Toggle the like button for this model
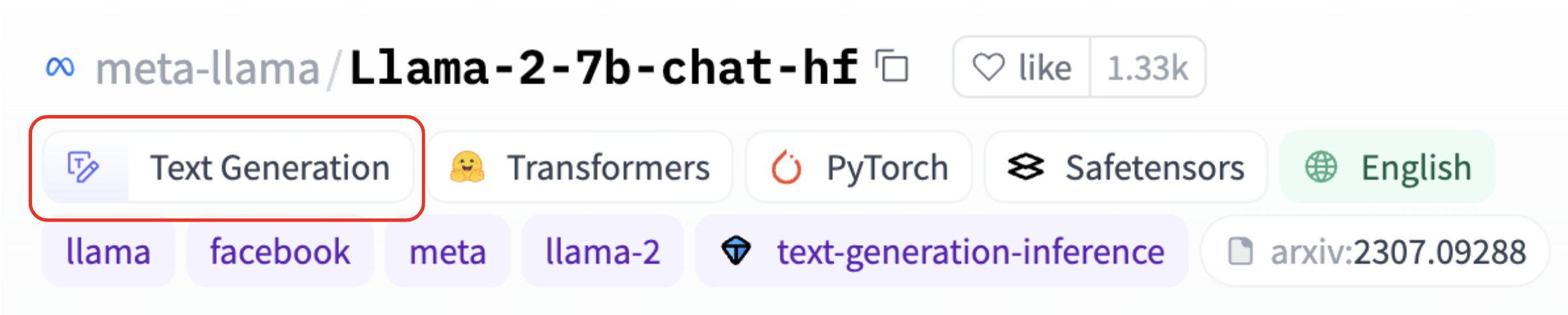 click(1022, 67)
